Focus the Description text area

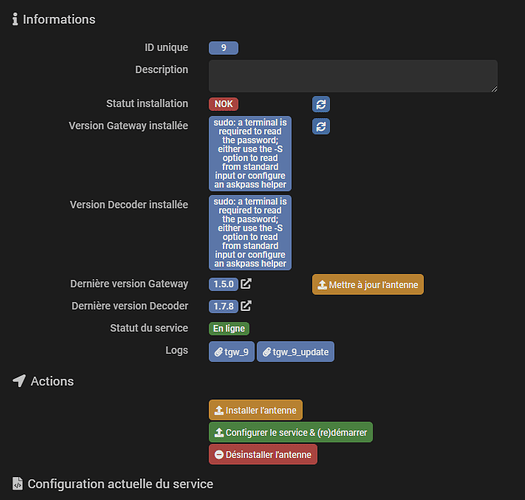pyautogui.click(x=353, y=76)
